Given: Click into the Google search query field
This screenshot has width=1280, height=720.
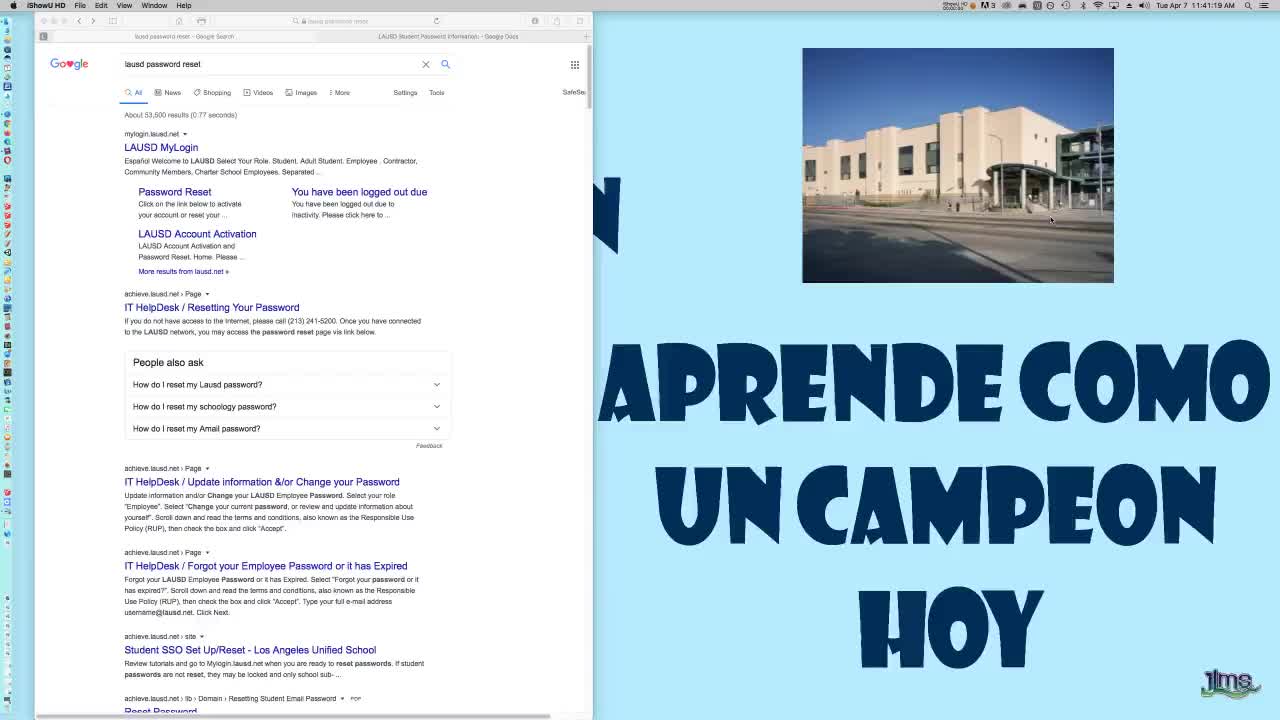Looking at the screenshot, I should click(x=270, y=64).
